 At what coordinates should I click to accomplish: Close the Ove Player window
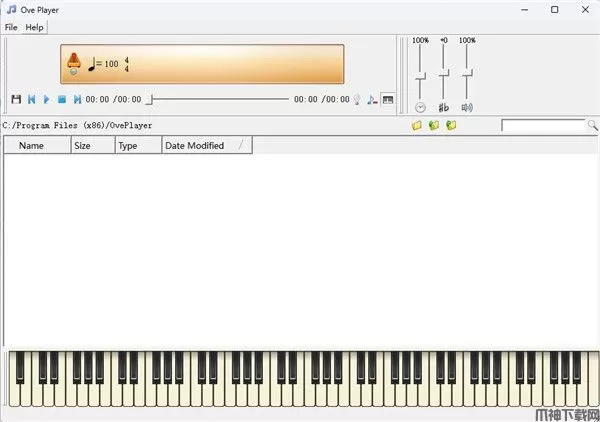[x=585, y=10]
